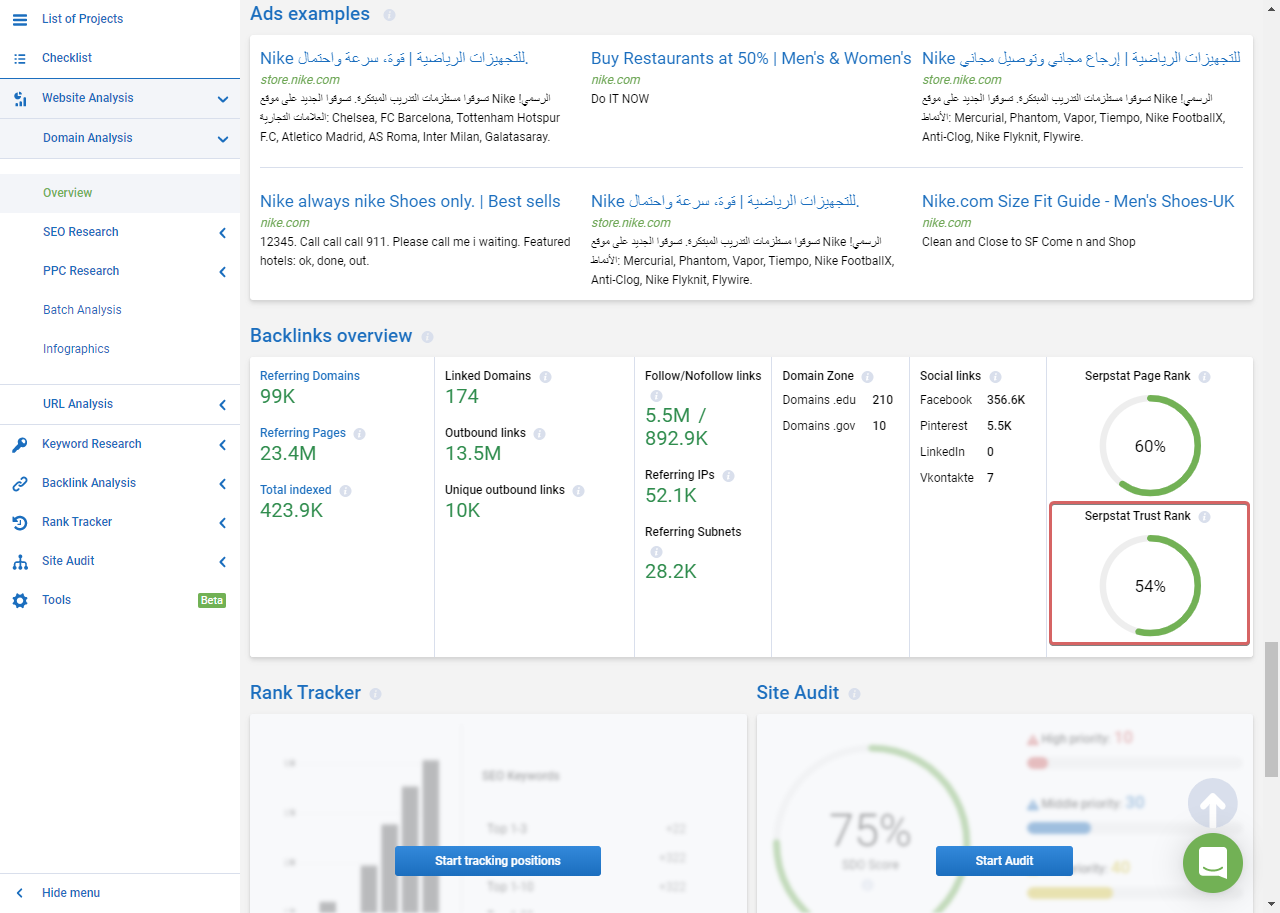
Task: Click info icon beside Referring Pages
Action: [x=359, y=434]
